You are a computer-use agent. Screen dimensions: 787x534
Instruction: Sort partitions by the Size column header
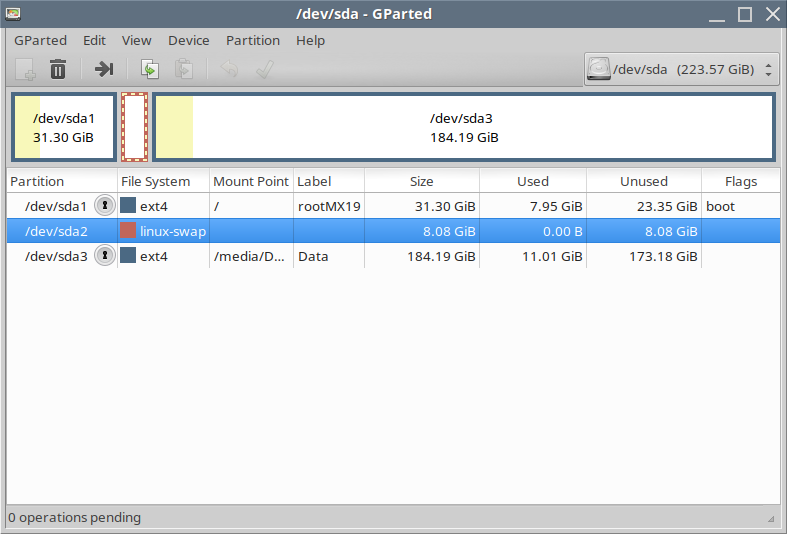point(421,181)
